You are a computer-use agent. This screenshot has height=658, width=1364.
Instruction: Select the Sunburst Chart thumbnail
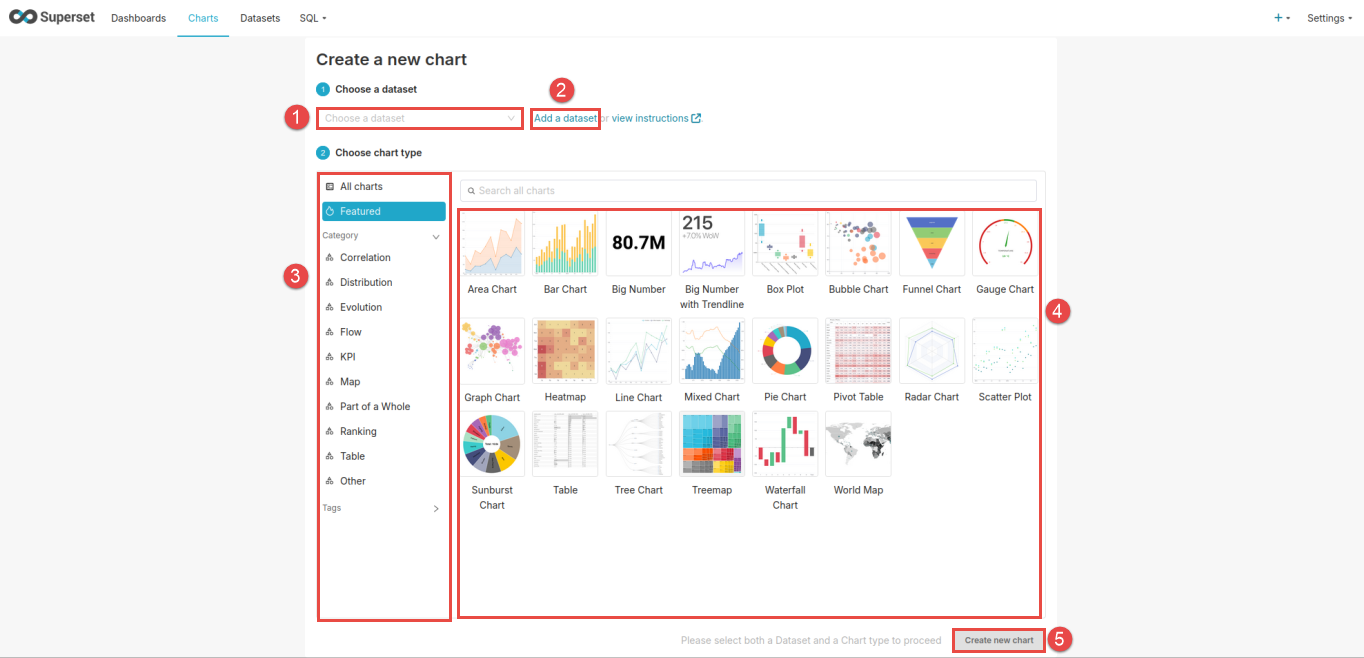point(492,444)
